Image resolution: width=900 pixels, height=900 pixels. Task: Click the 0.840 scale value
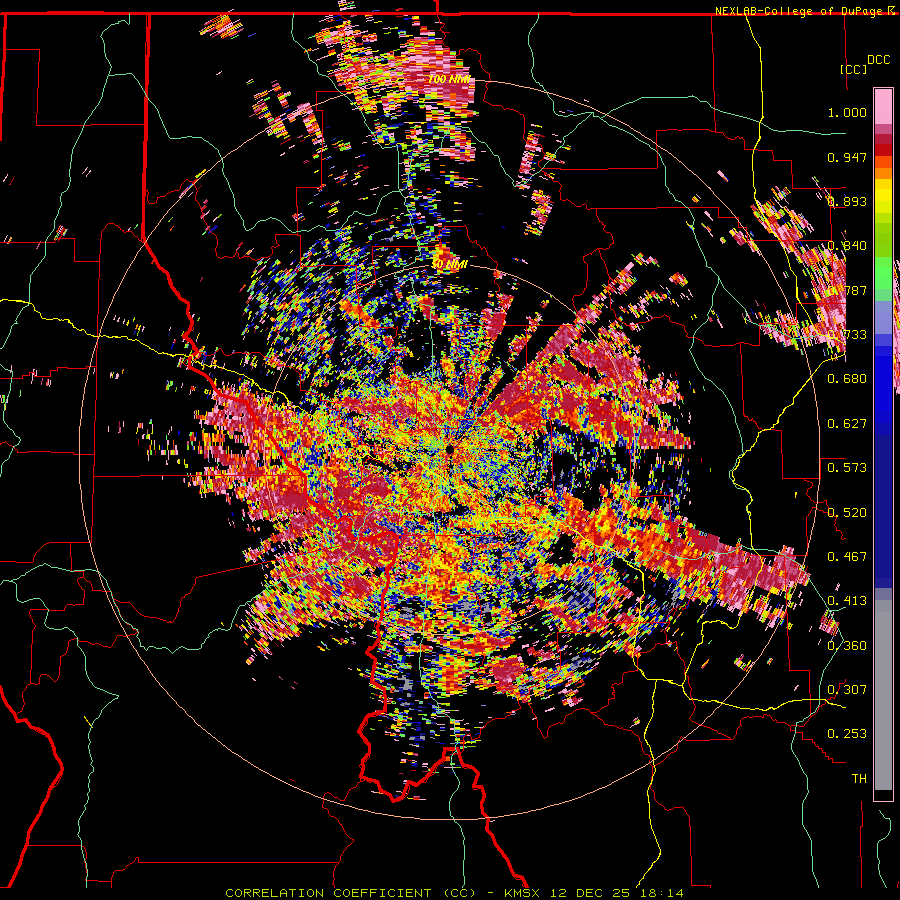point(847,246)
